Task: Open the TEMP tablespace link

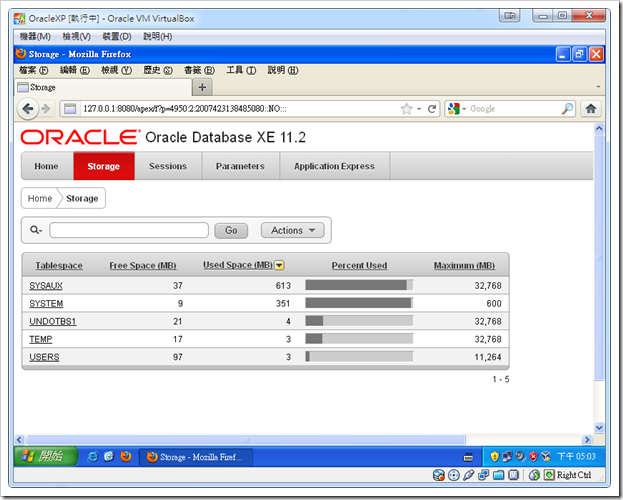Action: point(41,339)
